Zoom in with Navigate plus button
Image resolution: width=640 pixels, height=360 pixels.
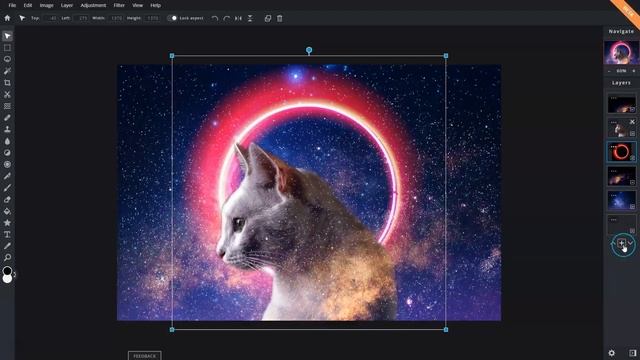tap(634, 71)
